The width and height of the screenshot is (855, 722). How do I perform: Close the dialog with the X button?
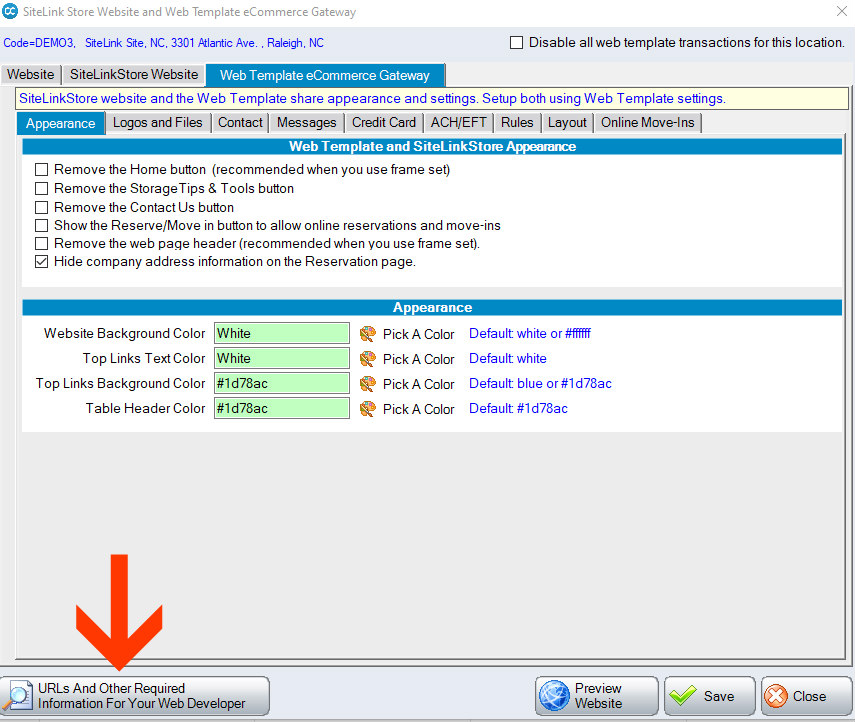(x=842, y=11)
